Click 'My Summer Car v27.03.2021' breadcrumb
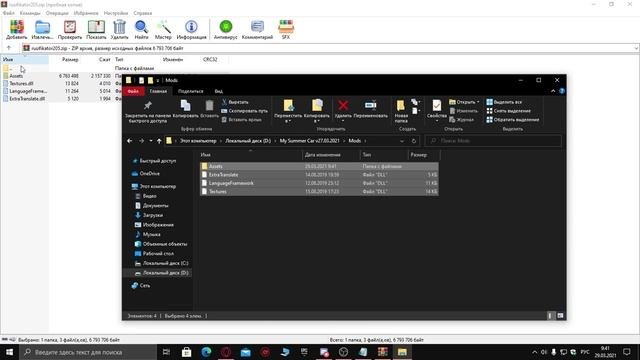Image resolution: width=640 pixels, height=360 pixels. point(309,141)
